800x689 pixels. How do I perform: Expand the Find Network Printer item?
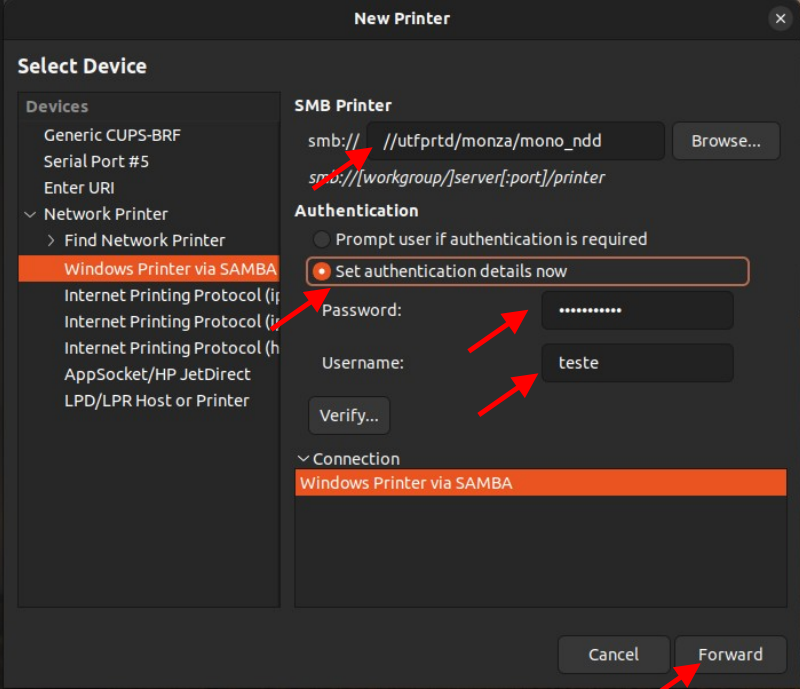tap(51, 240)
